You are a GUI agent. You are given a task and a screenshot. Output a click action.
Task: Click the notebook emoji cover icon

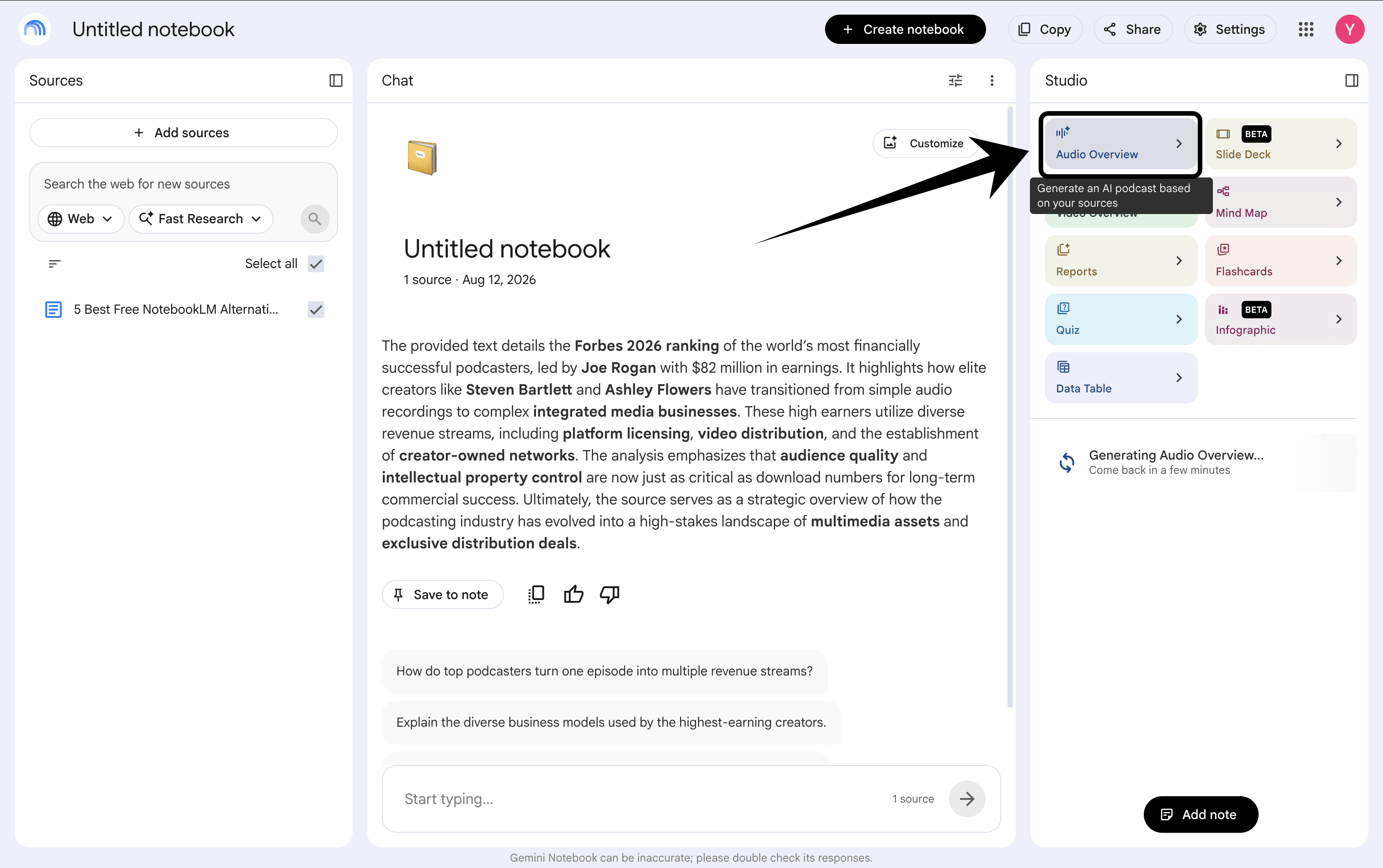[x=422, y=158]
